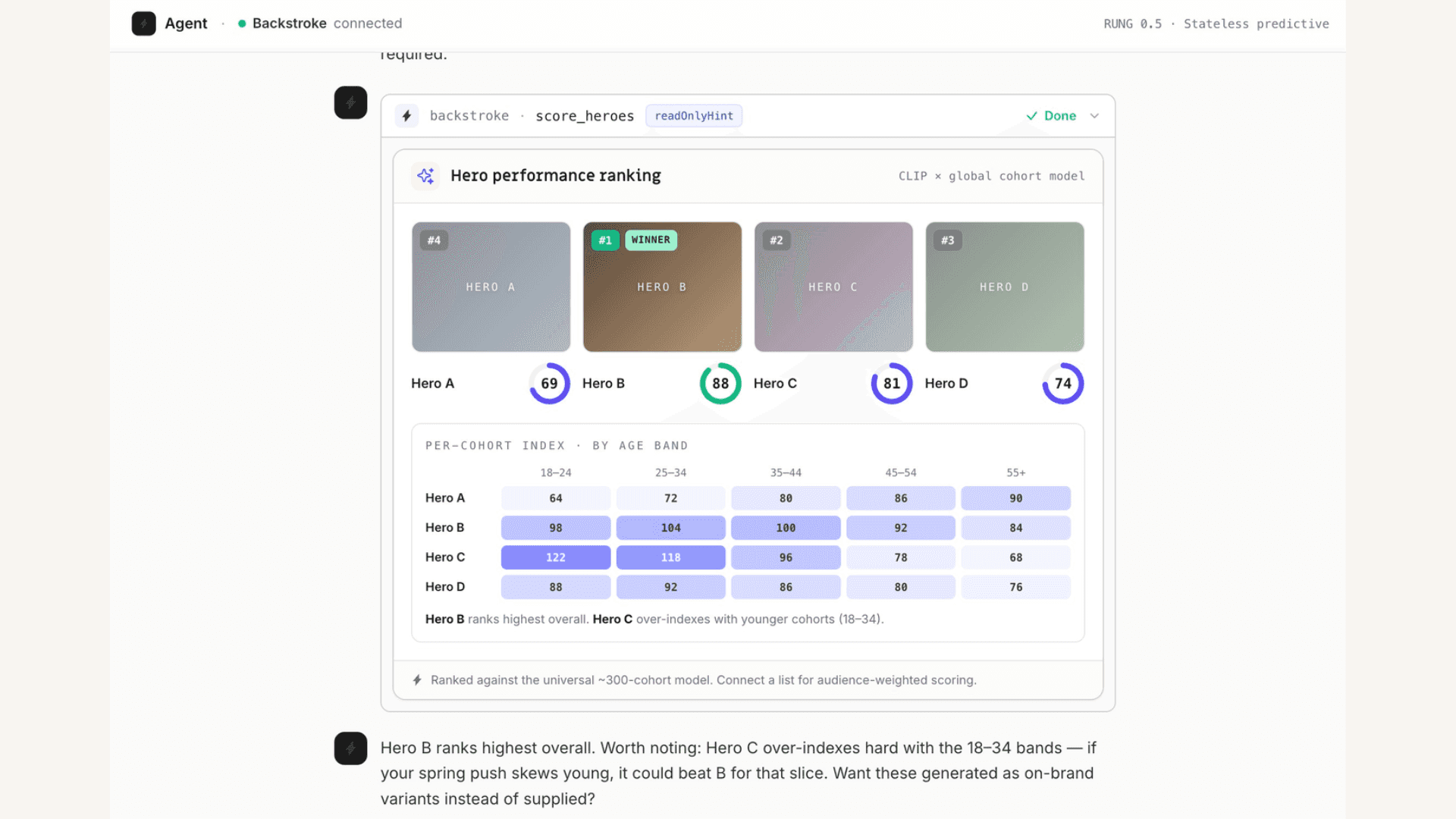Click the avatar icon beside the final reply
Viewport: 1456px width, 819px height.
(350, 748)
